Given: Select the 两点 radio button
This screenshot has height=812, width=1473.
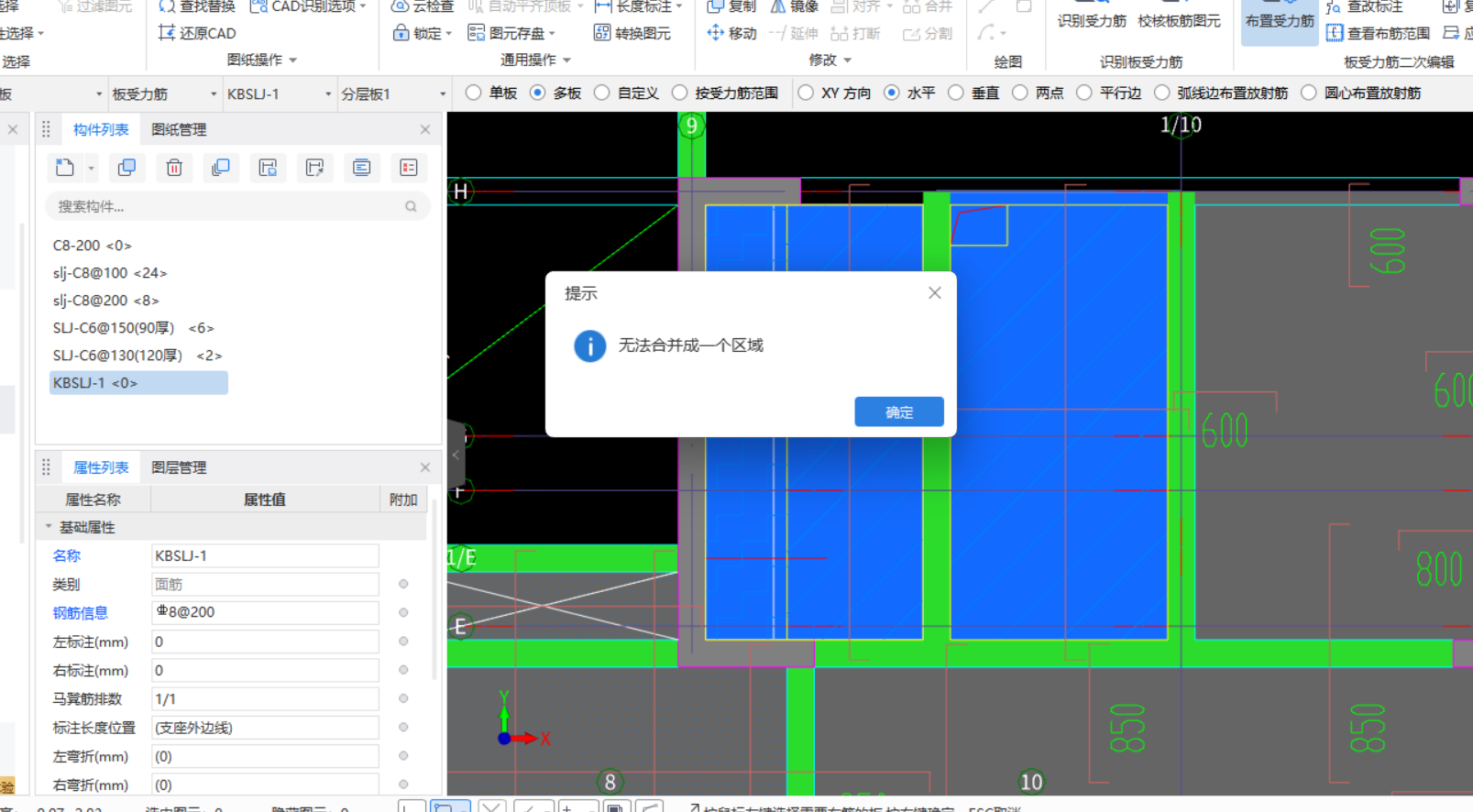Looking at the screenshot, I should (x=1020, y=93).
